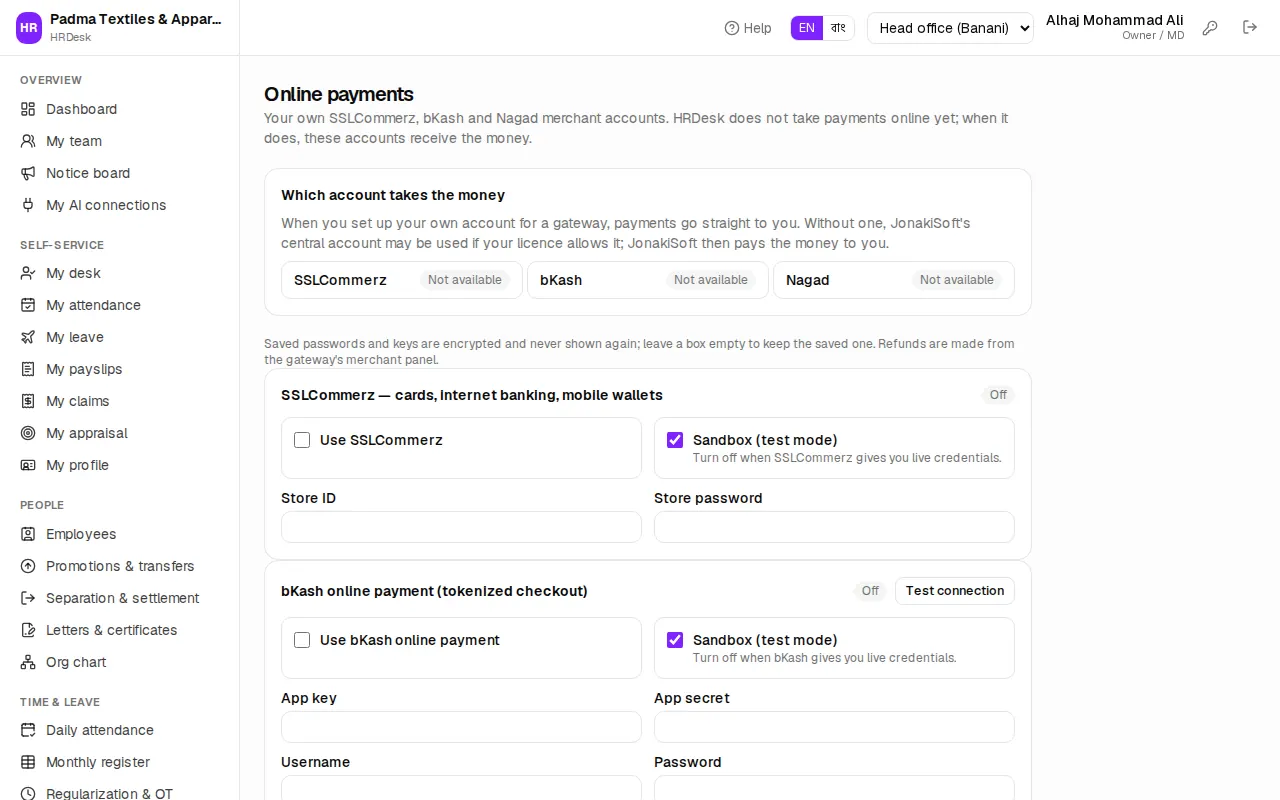This screenshot has width=1280, height=800.
Task: Click the Org chart hierarchy icon
Action: coord(28,662)
